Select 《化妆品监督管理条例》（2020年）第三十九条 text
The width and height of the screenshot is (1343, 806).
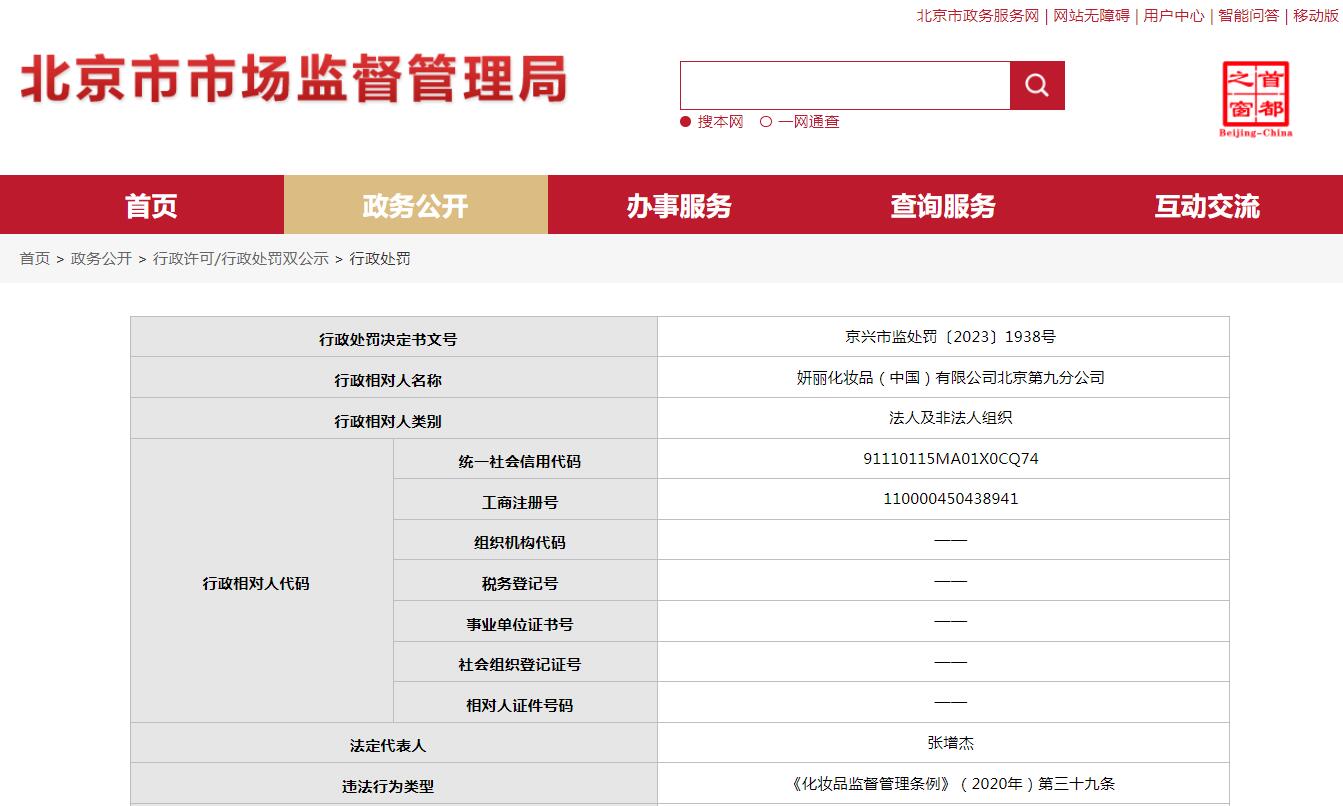(950, 784)
